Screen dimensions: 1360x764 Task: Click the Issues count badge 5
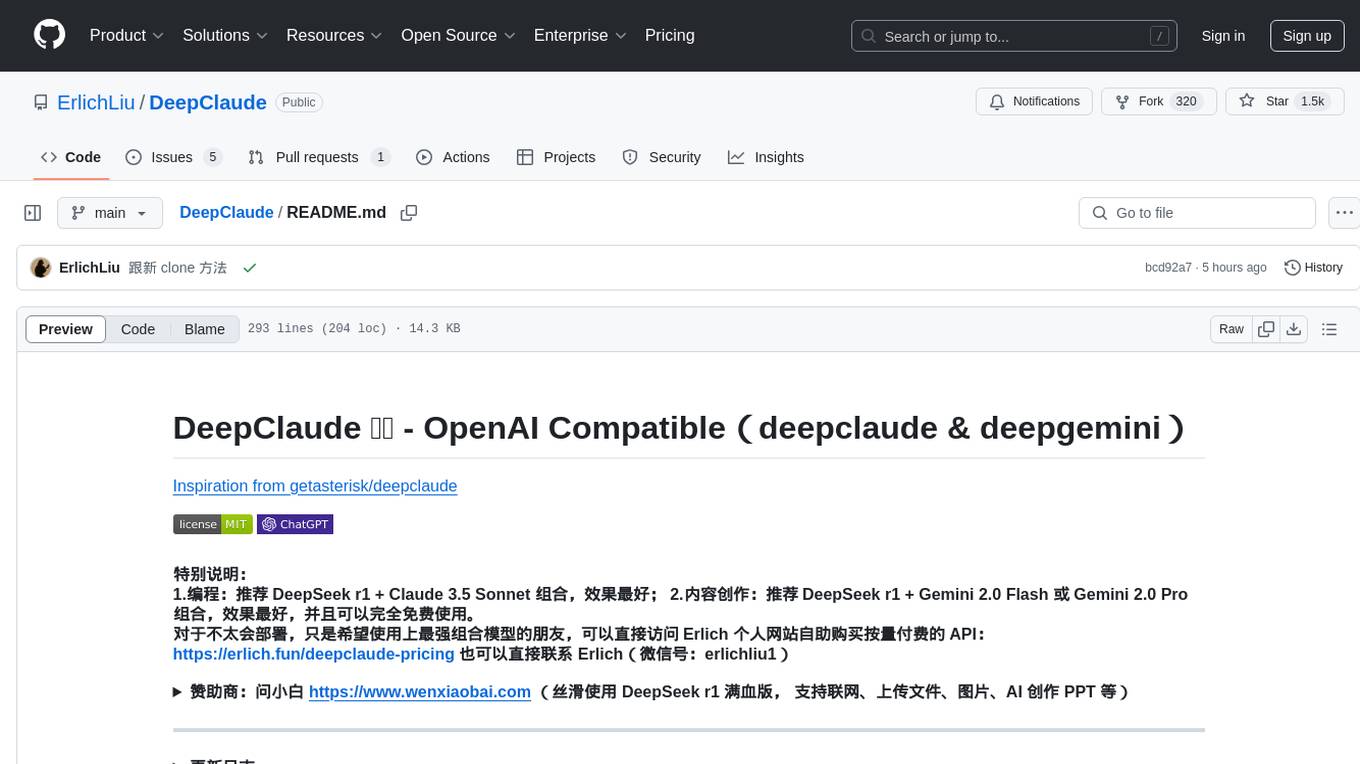211,157
